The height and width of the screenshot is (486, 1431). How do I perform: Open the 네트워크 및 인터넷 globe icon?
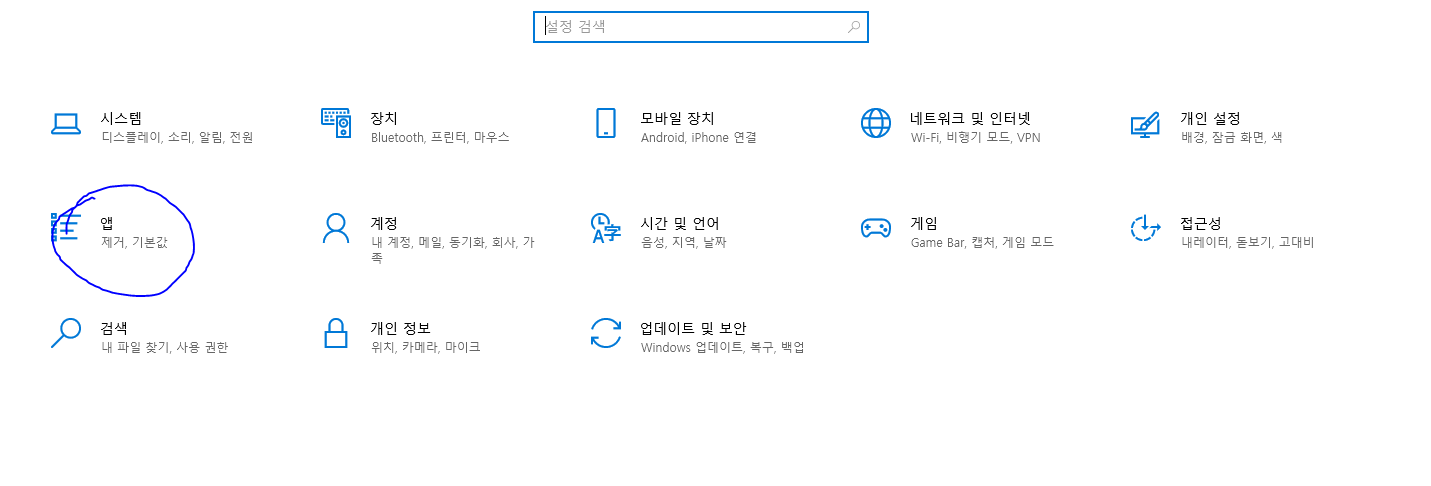pyautogui.click(x=876, y=123)
